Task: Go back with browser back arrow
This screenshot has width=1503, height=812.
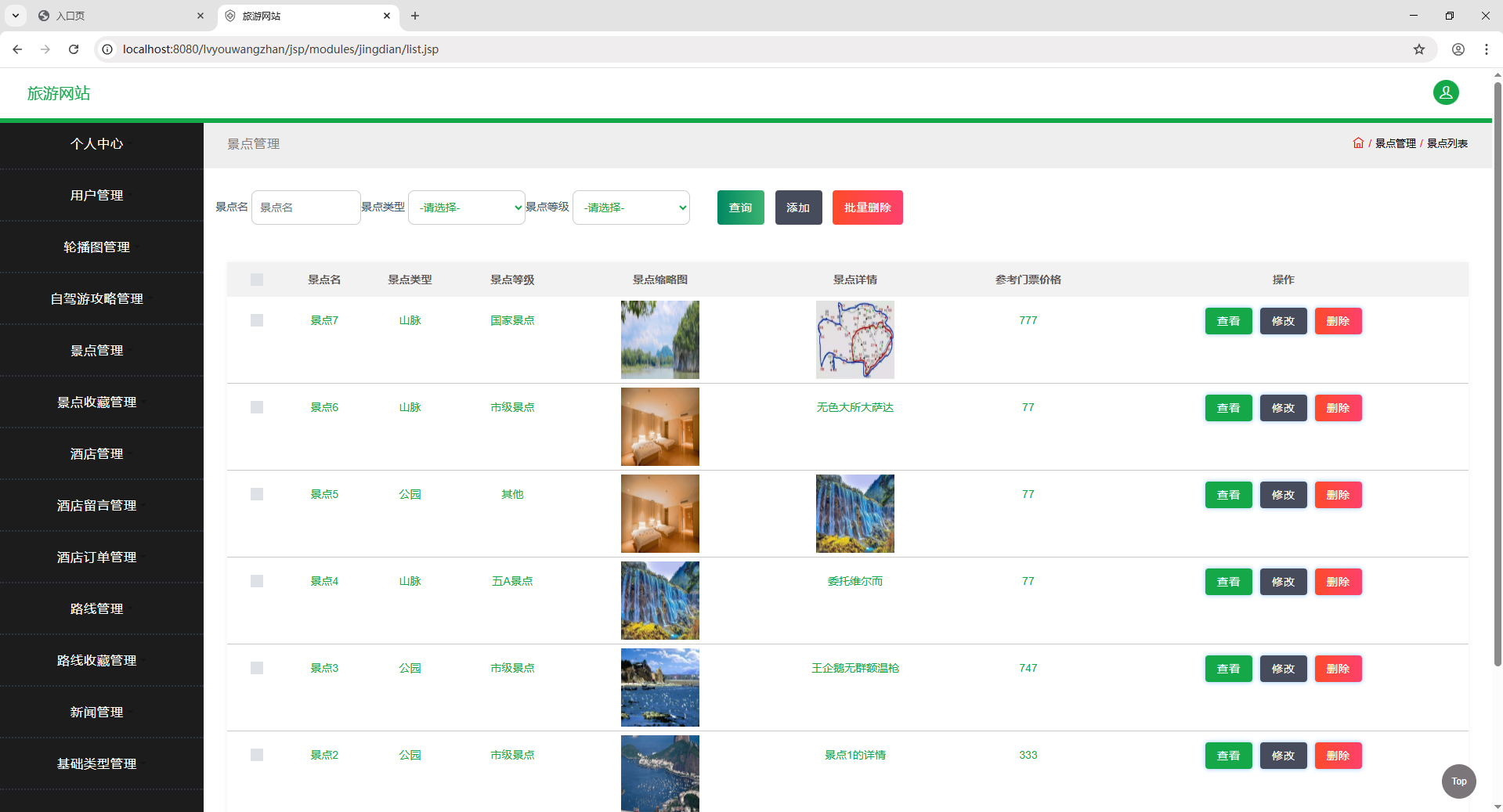Action: [x=17, y=49]
